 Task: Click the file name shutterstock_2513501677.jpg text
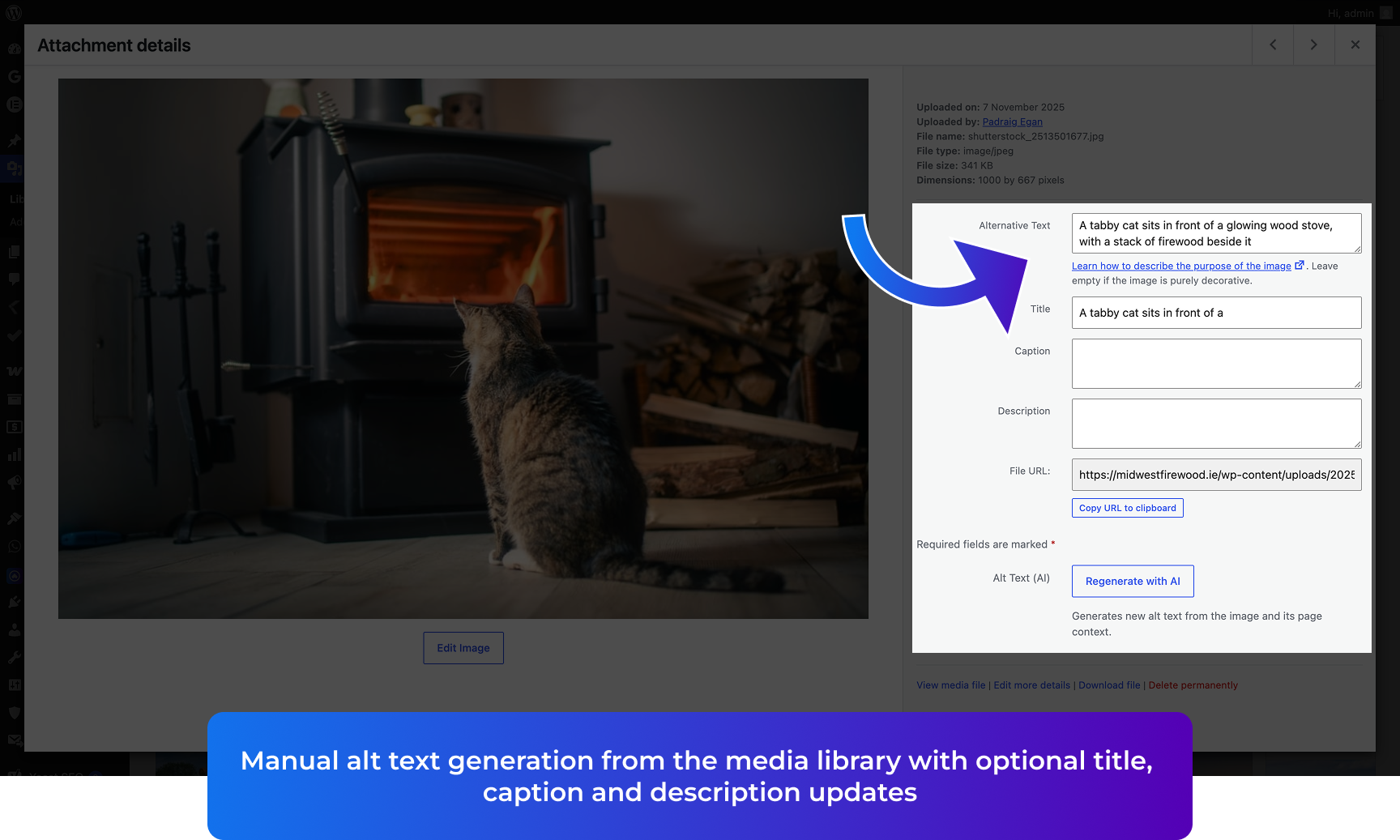[1035, 136]
